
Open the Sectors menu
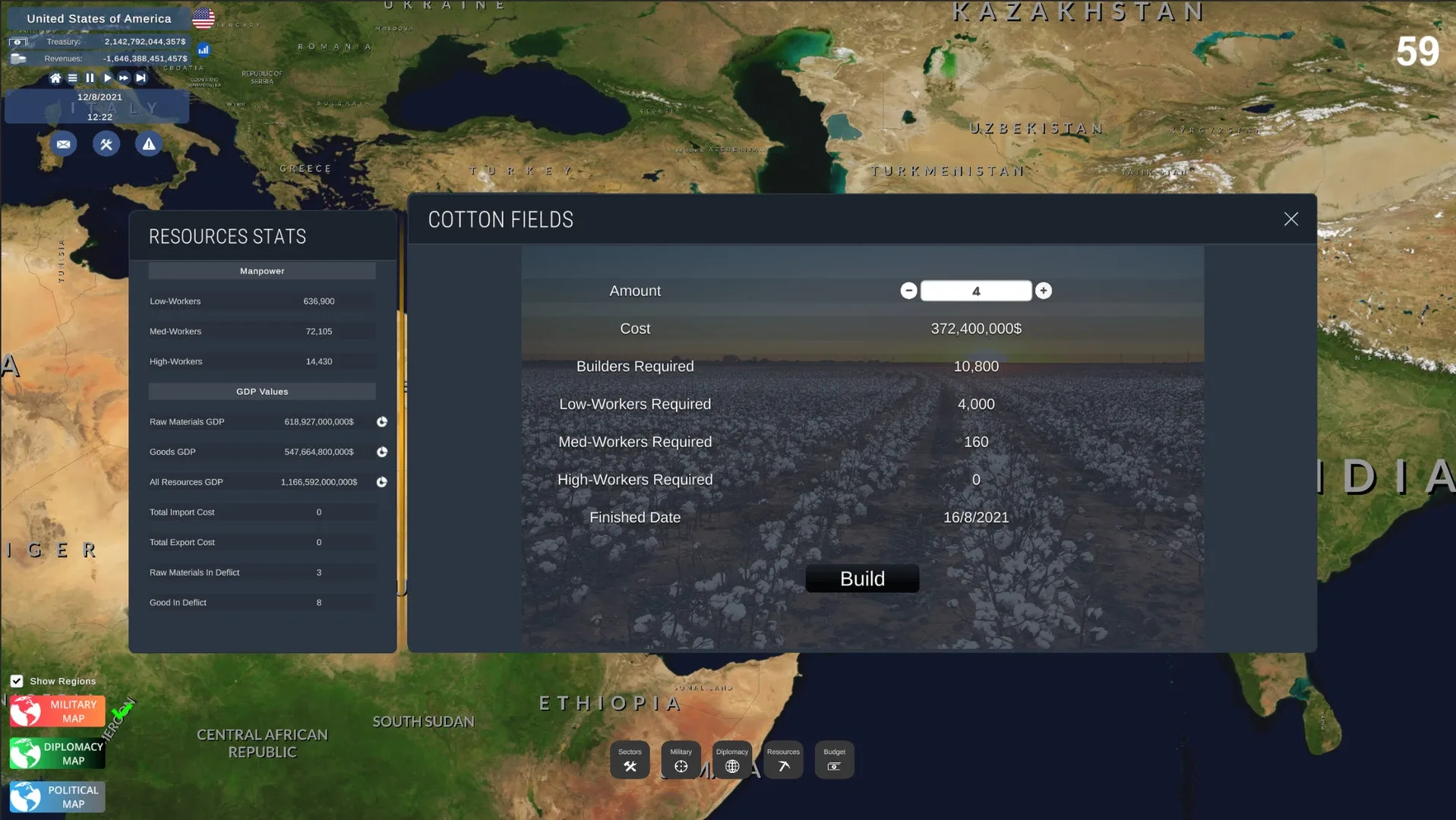(x=630, y=759)
